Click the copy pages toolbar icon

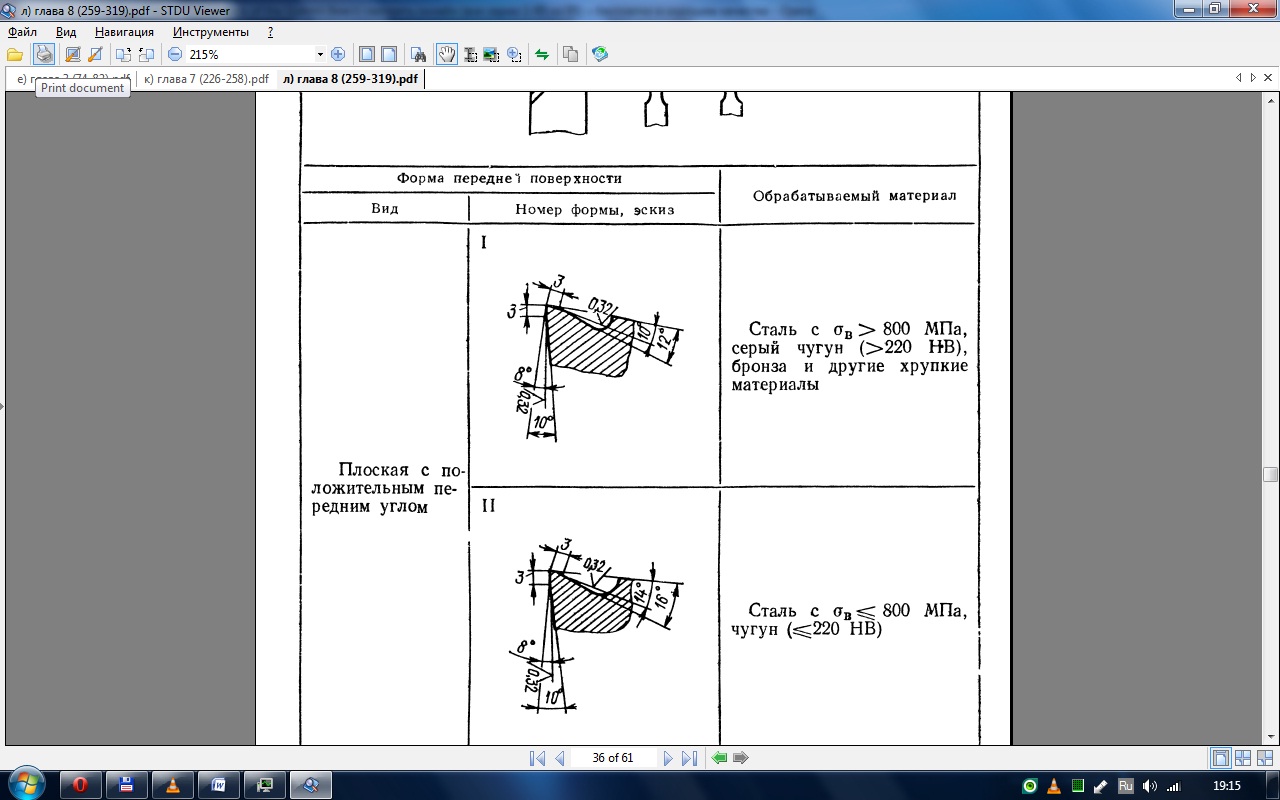[x=571, y=54]
